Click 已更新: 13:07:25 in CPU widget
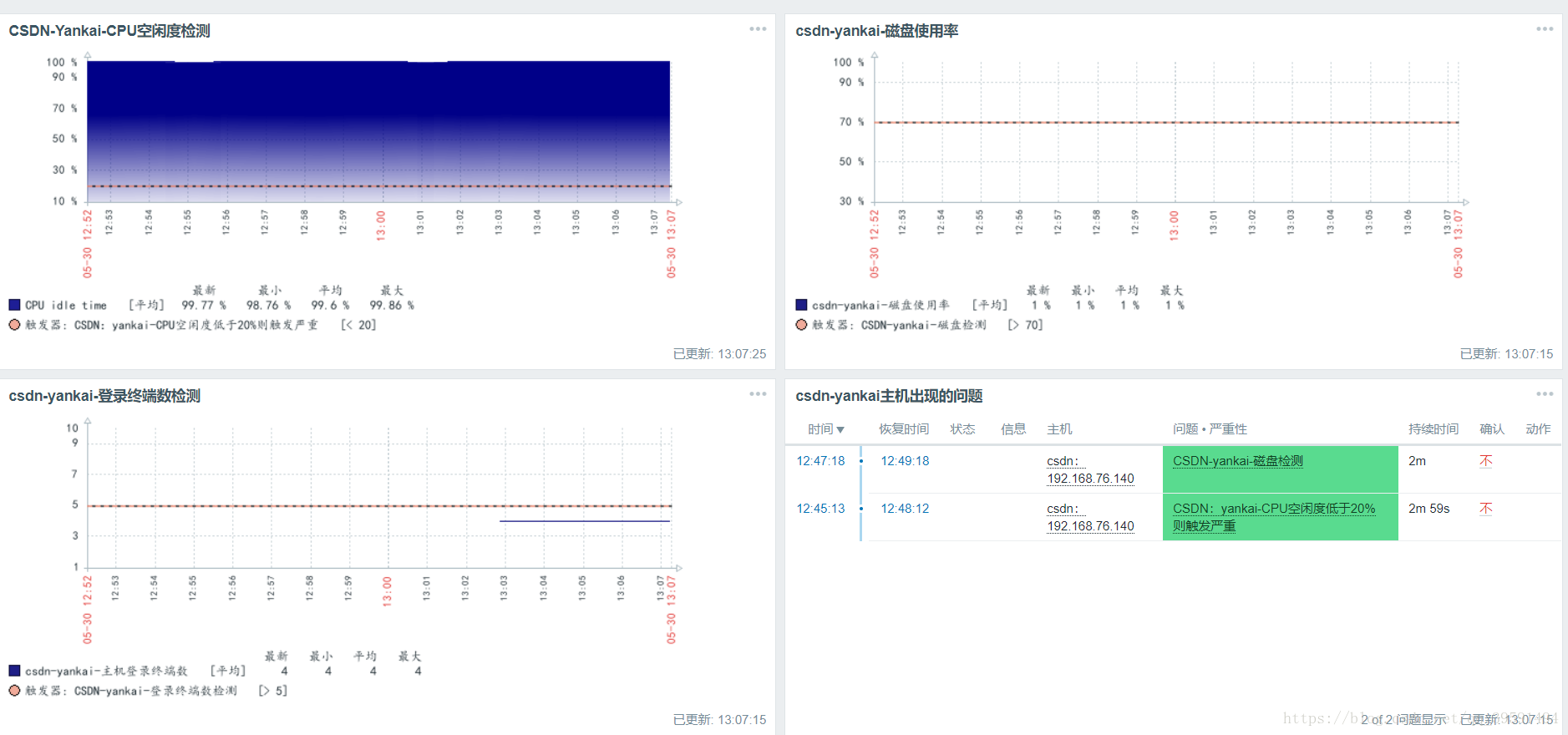Image resolution: width=1568 pixels, height=735 pixels. (x=719, y=354)
